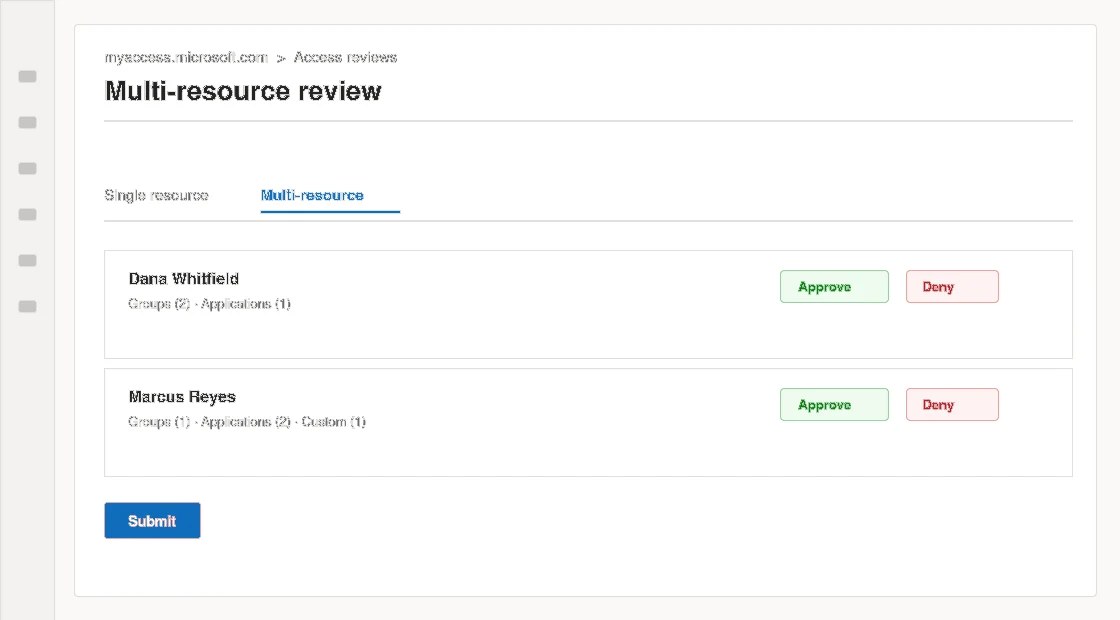This screenshot has width=1120, height=620.
Task: Deny Dana Whitfield's access
Action: [952, 286]
